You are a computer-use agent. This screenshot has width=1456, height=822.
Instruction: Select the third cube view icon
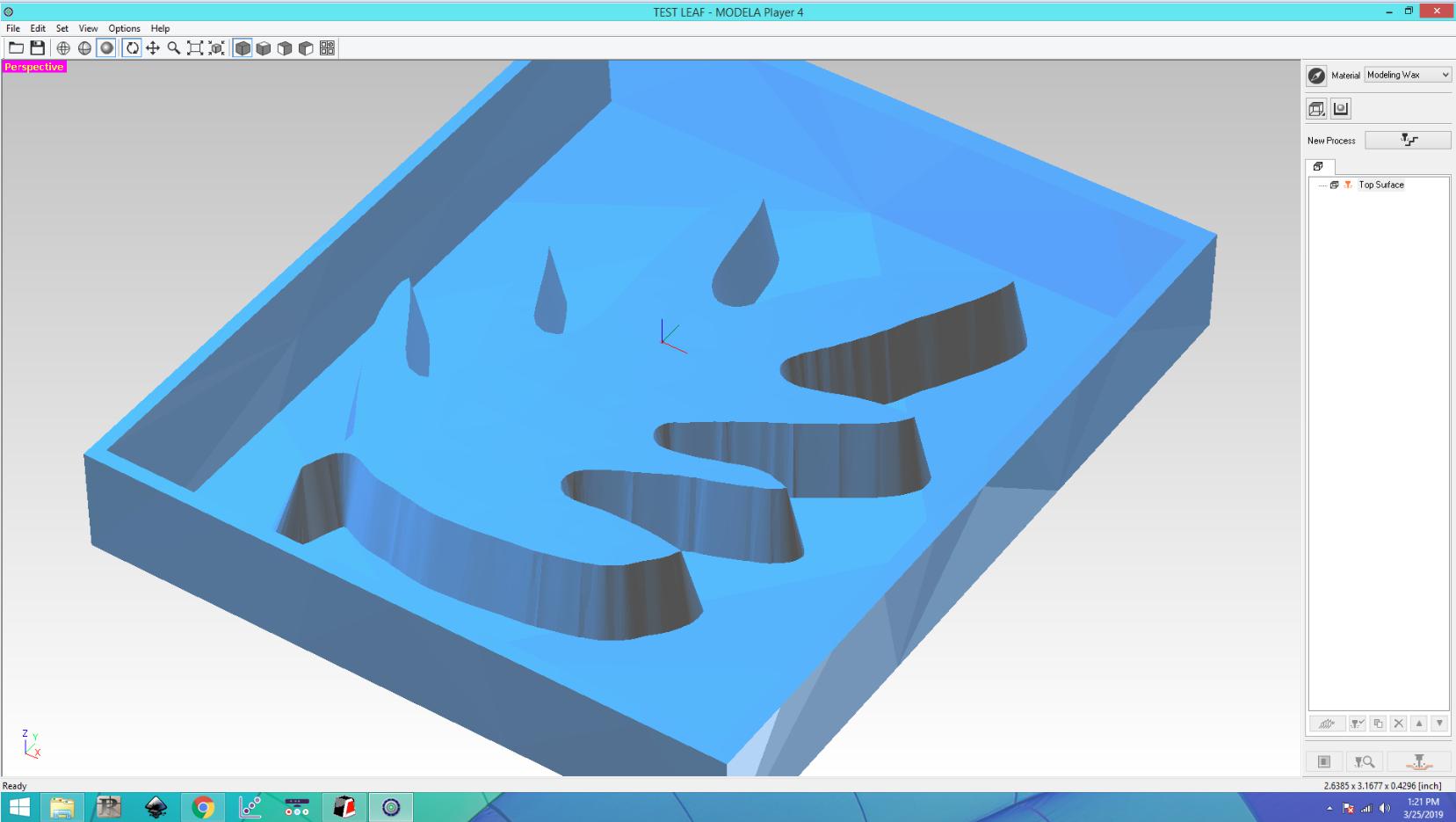[x=285, y=48]
